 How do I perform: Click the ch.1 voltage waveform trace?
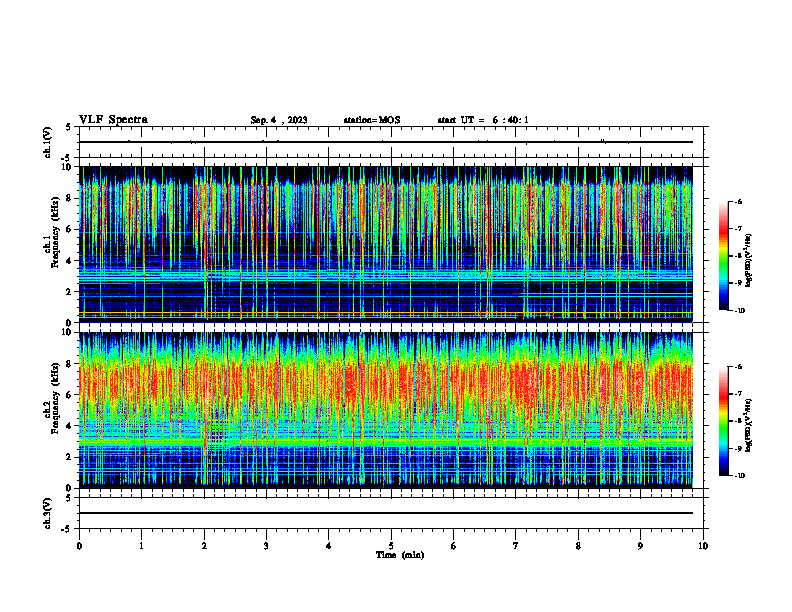point(386,142)
